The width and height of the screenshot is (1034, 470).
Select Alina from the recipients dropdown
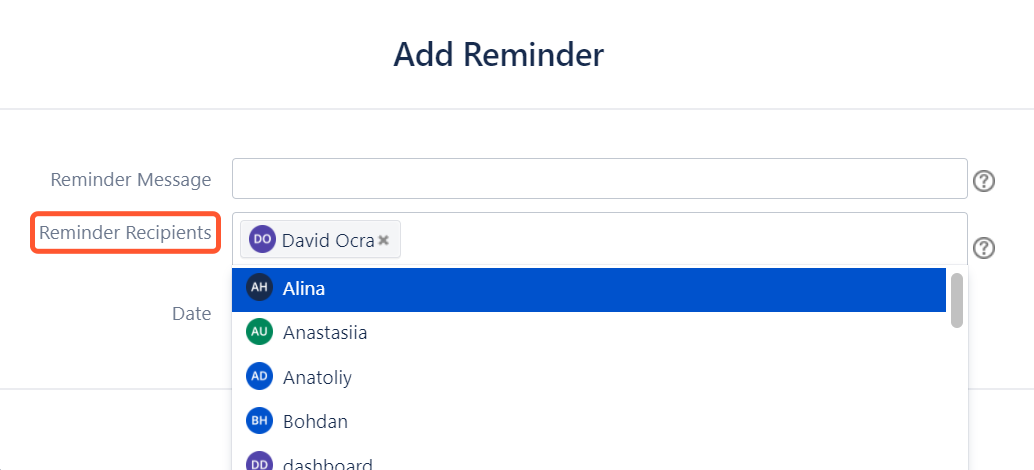pos(304,289)
